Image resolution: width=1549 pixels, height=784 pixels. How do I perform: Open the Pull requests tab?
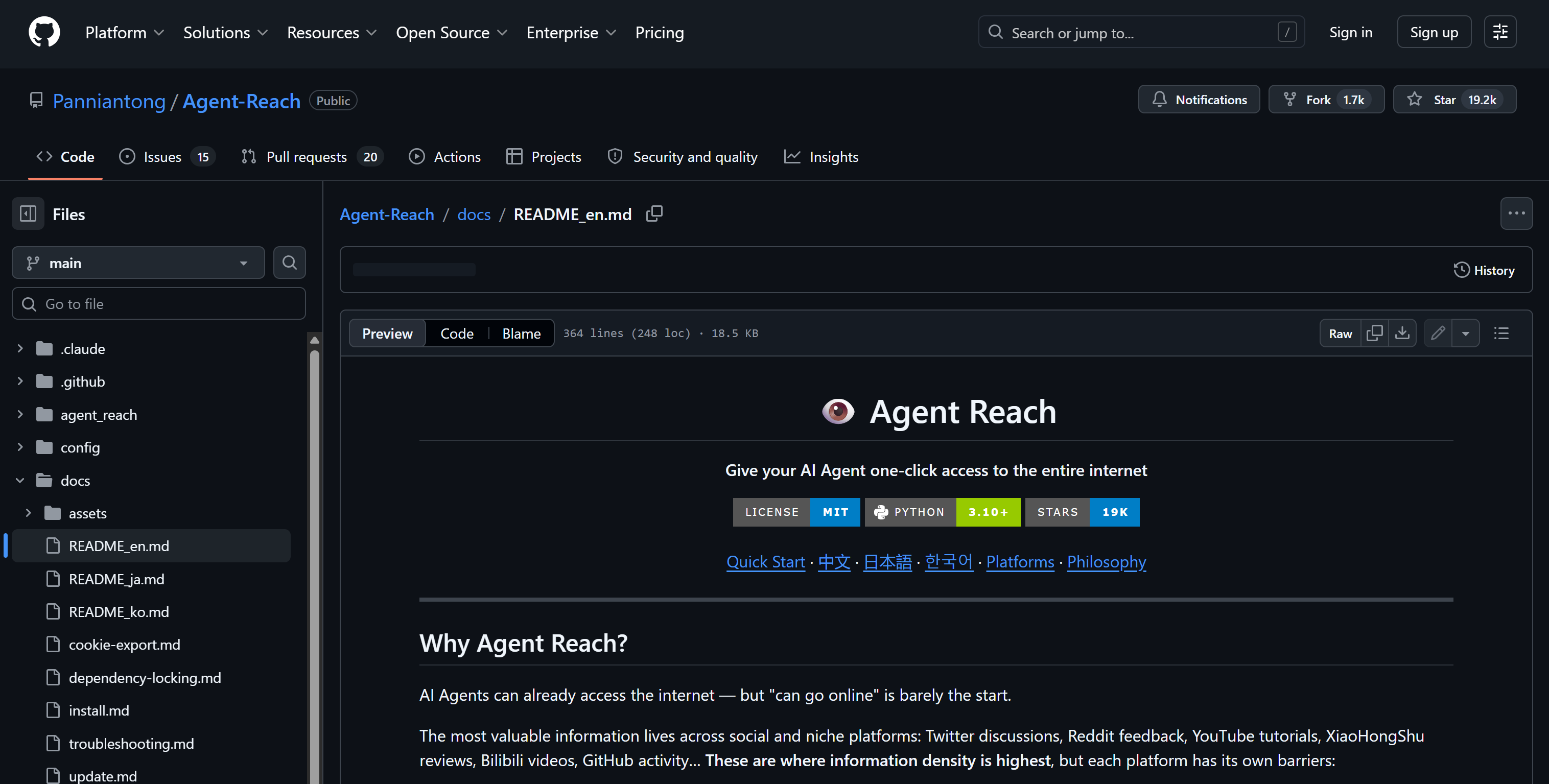[312, 156]
